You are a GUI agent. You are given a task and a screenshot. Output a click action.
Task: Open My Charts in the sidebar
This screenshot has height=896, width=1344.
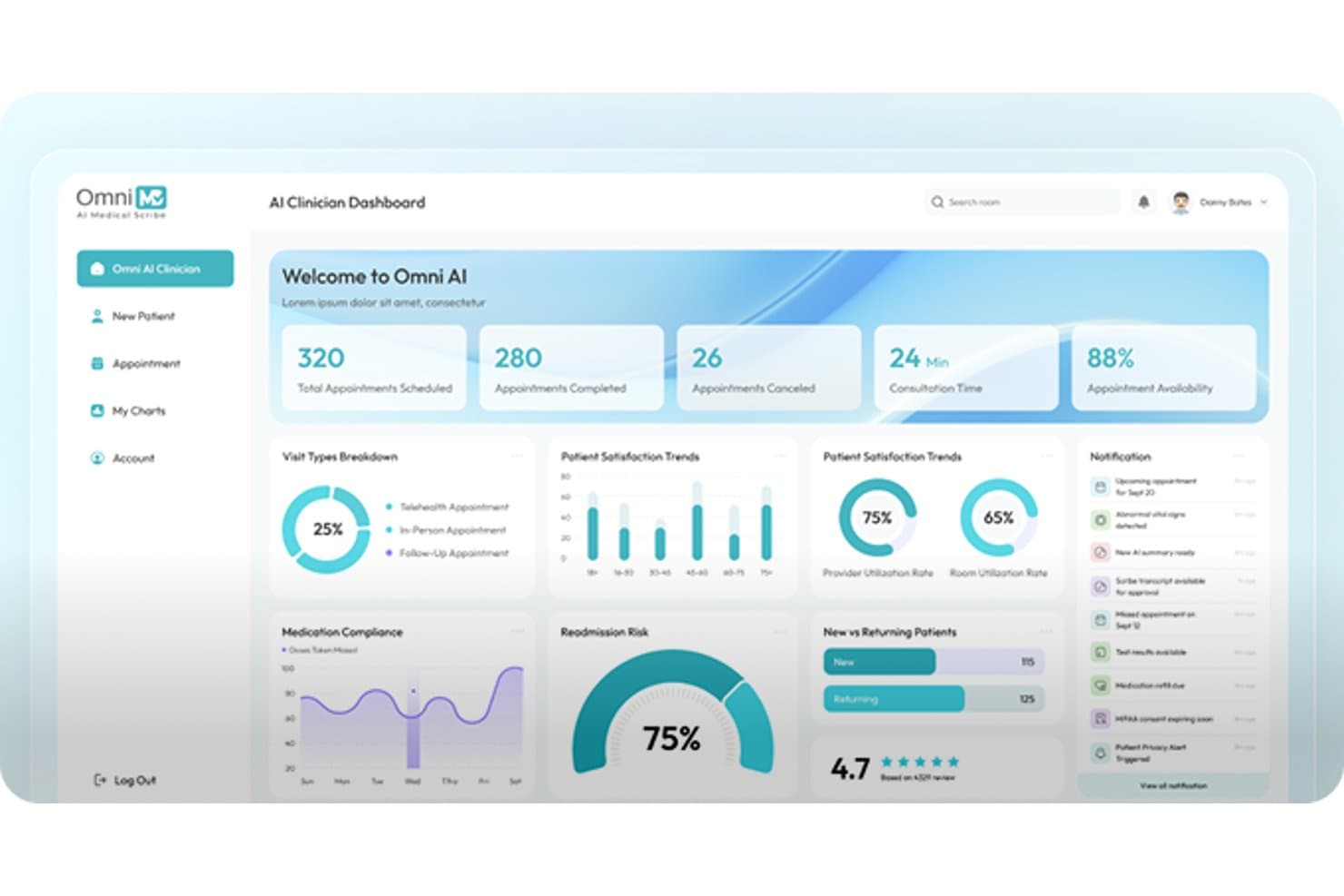point(128,410)
